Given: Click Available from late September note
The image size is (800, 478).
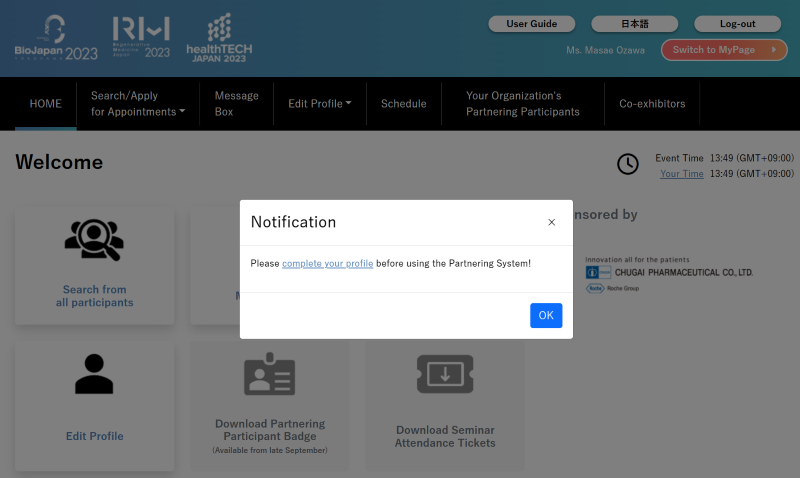Looking at the screenshot, I should (x=270, y=450).
